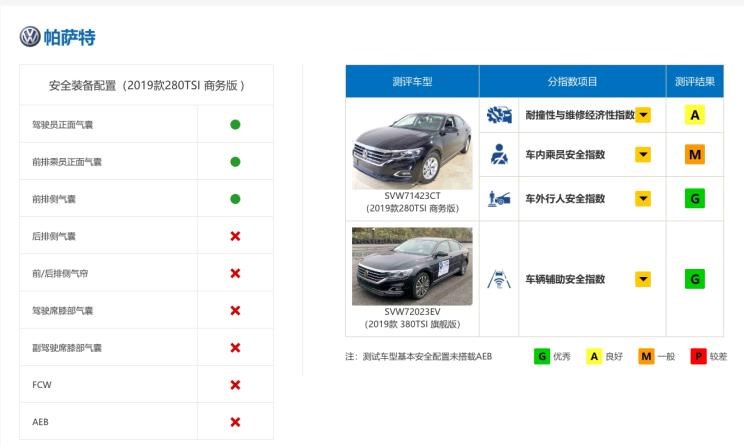This screenshot has height=446, width=744.
Task: Click the vehicle assist safety index icon
Action: (x=499, y=279)
